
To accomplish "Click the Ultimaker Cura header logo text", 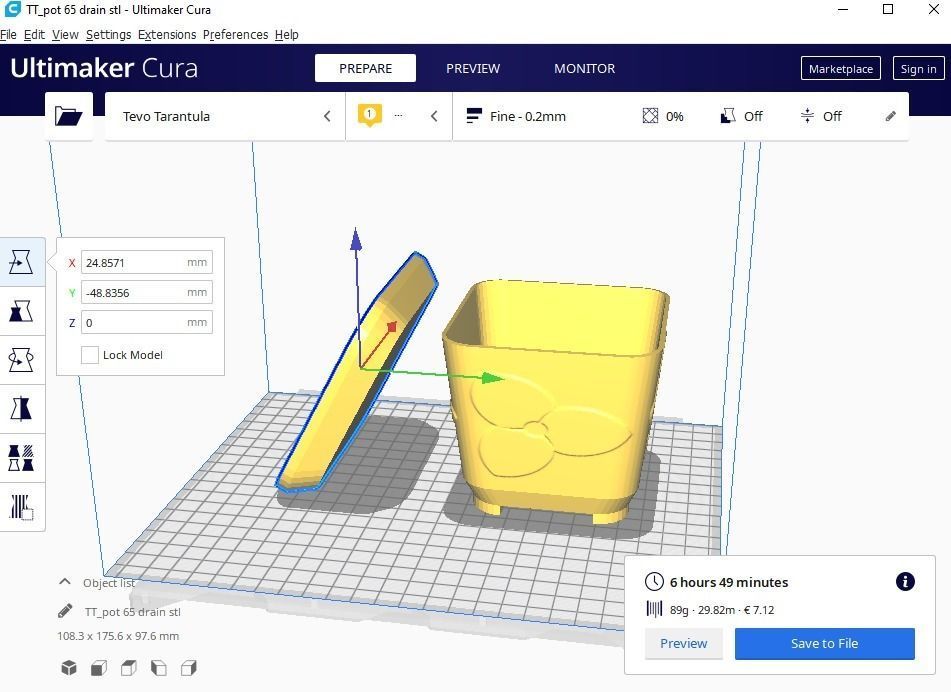I will point(104,68).
